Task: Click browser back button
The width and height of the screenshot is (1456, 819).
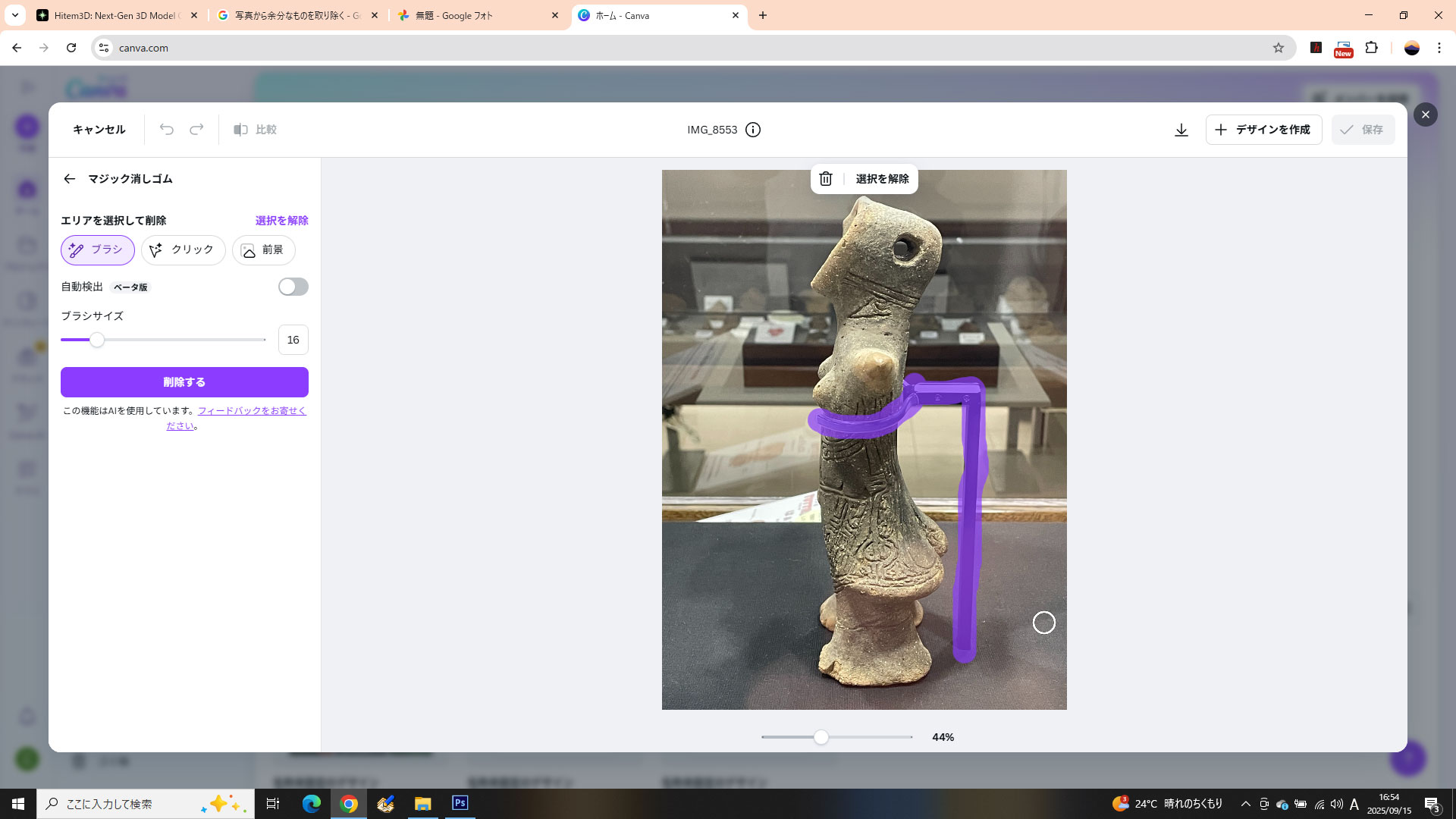Action: 17,48
